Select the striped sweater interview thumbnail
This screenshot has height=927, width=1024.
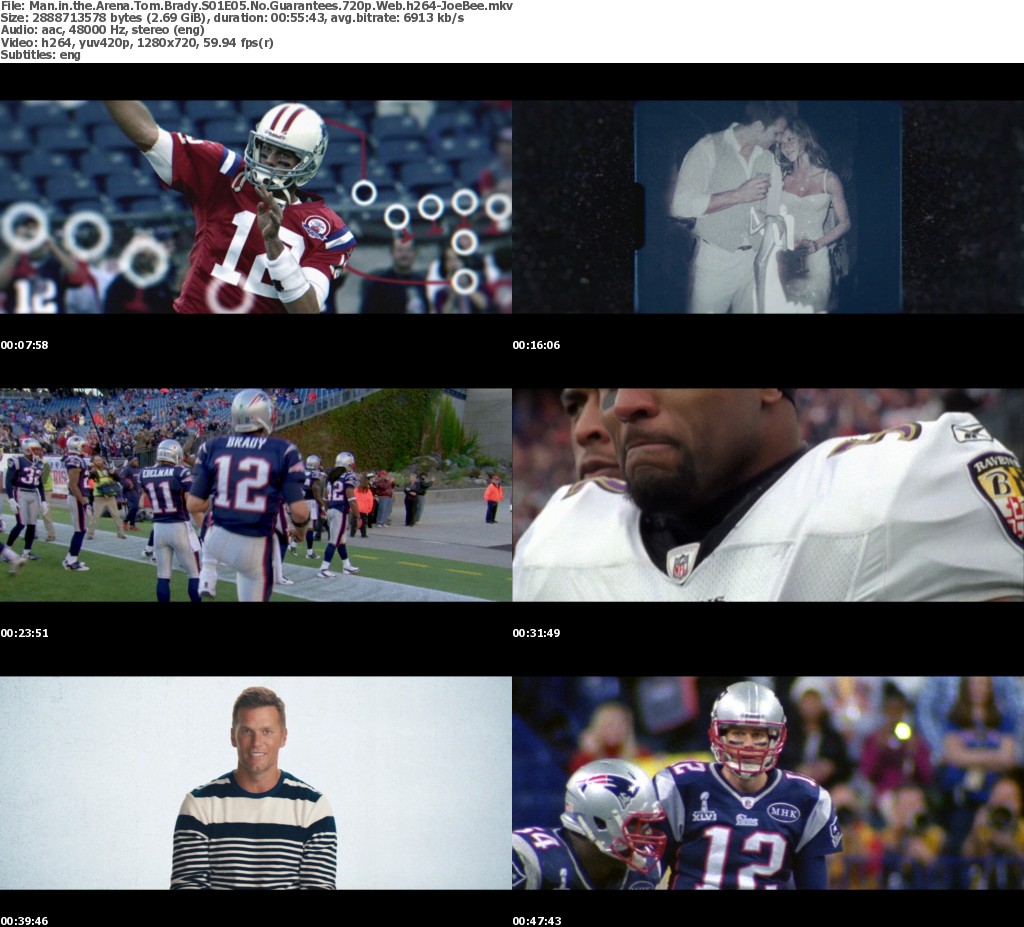click(255, 783)
